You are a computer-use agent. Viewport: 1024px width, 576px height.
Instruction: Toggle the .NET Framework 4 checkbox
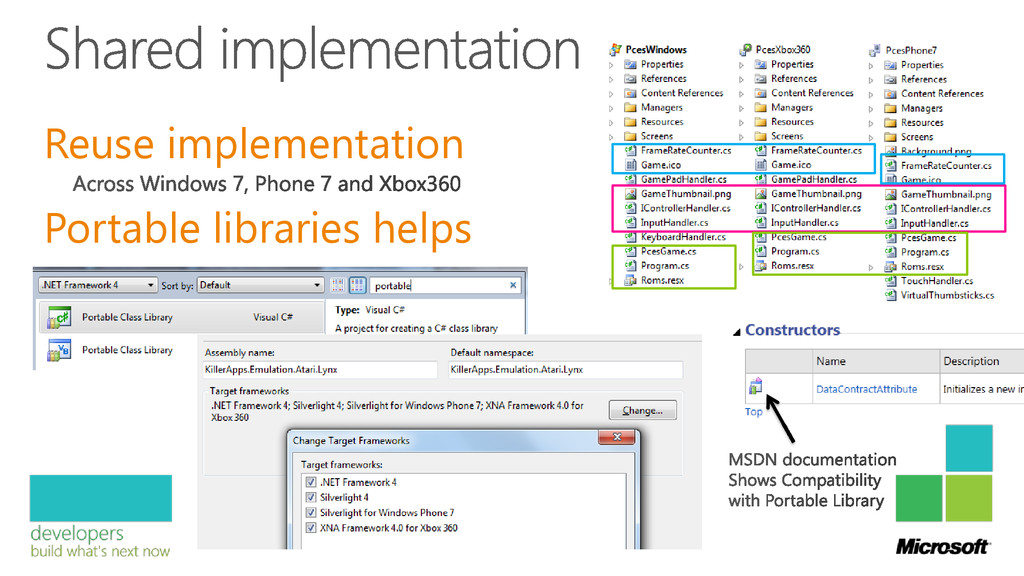311,482
